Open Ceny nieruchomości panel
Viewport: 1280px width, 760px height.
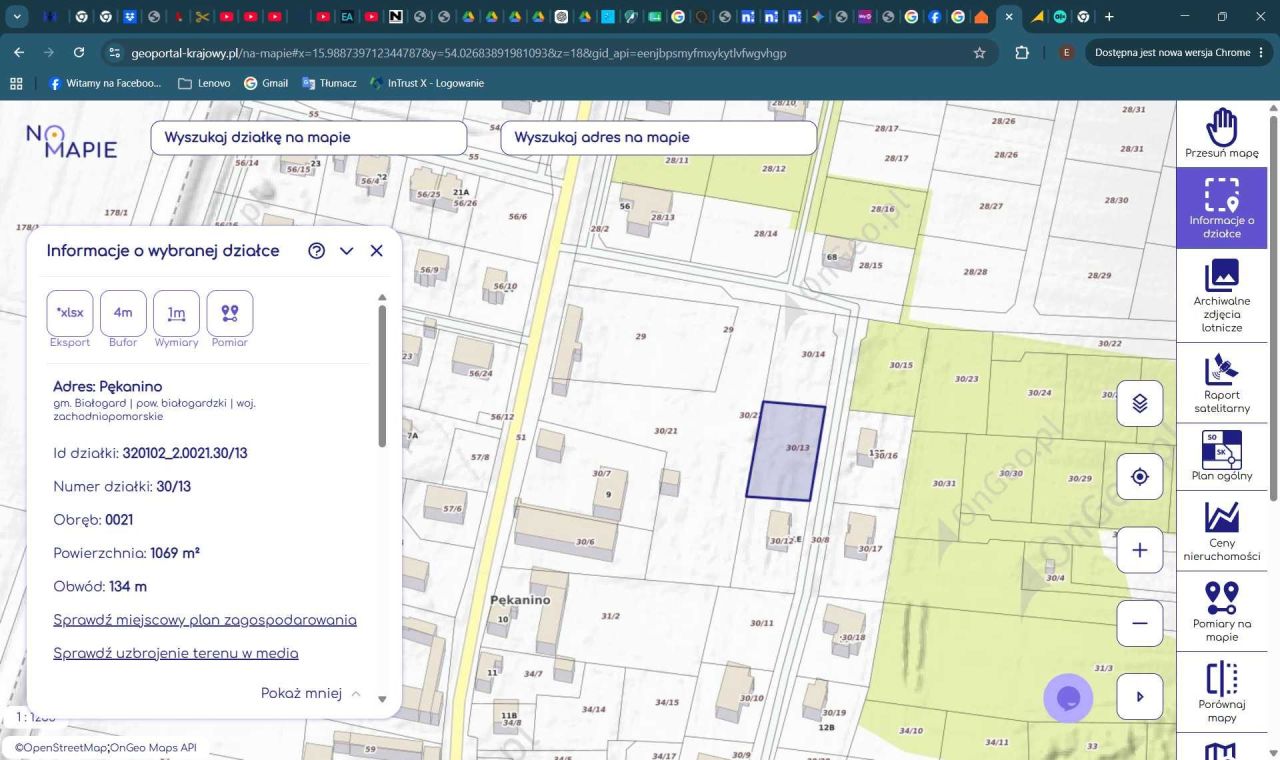click(1221, 530)
